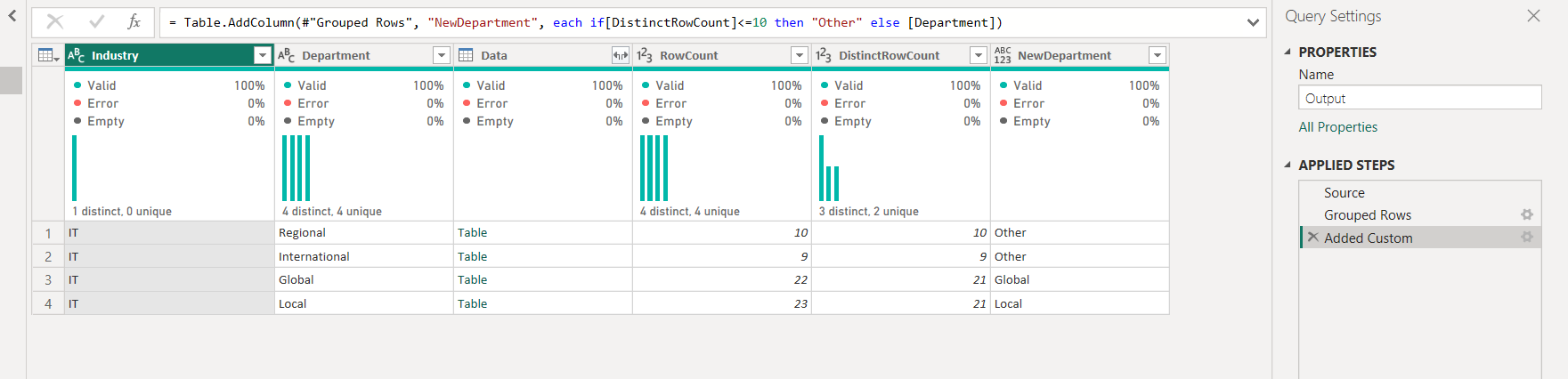Viewport: 1568px width, 379px height.
Task: Open the All Properties link
Action: click(1337, 127)
